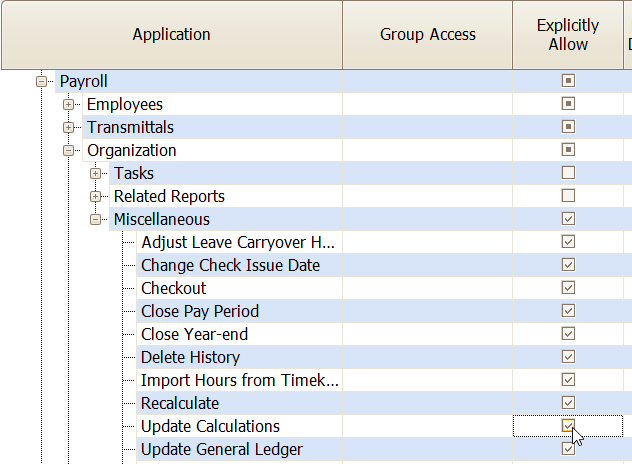
Task: Uncheck Allow for Close Year-end
Action: tap(568, 333)
